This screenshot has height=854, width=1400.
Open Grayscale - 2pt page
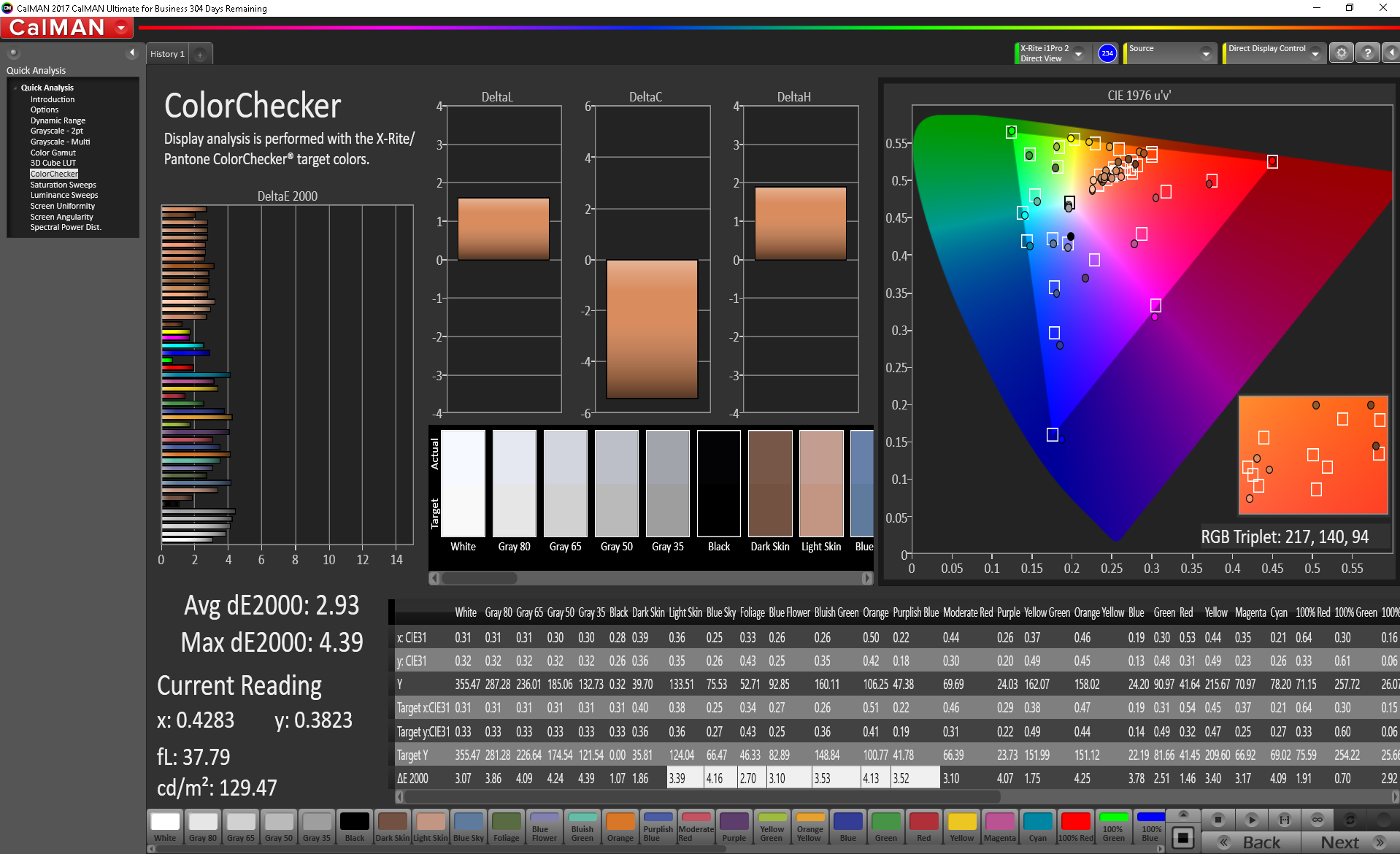[57, 131]
